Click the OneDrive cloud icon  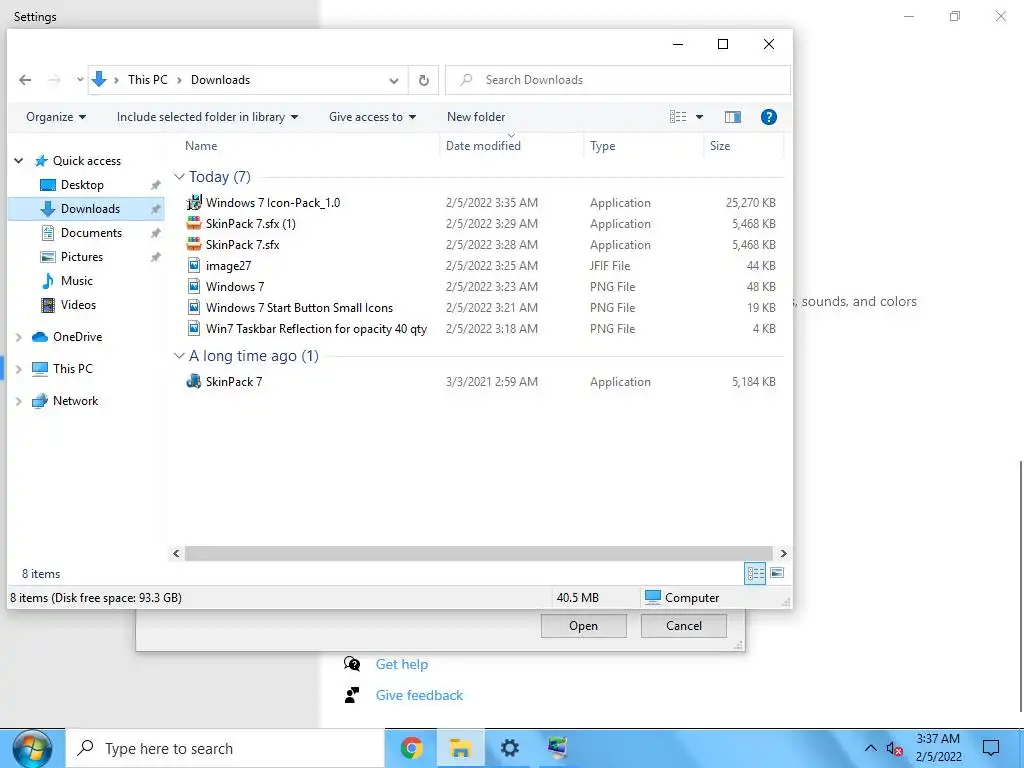40,337
